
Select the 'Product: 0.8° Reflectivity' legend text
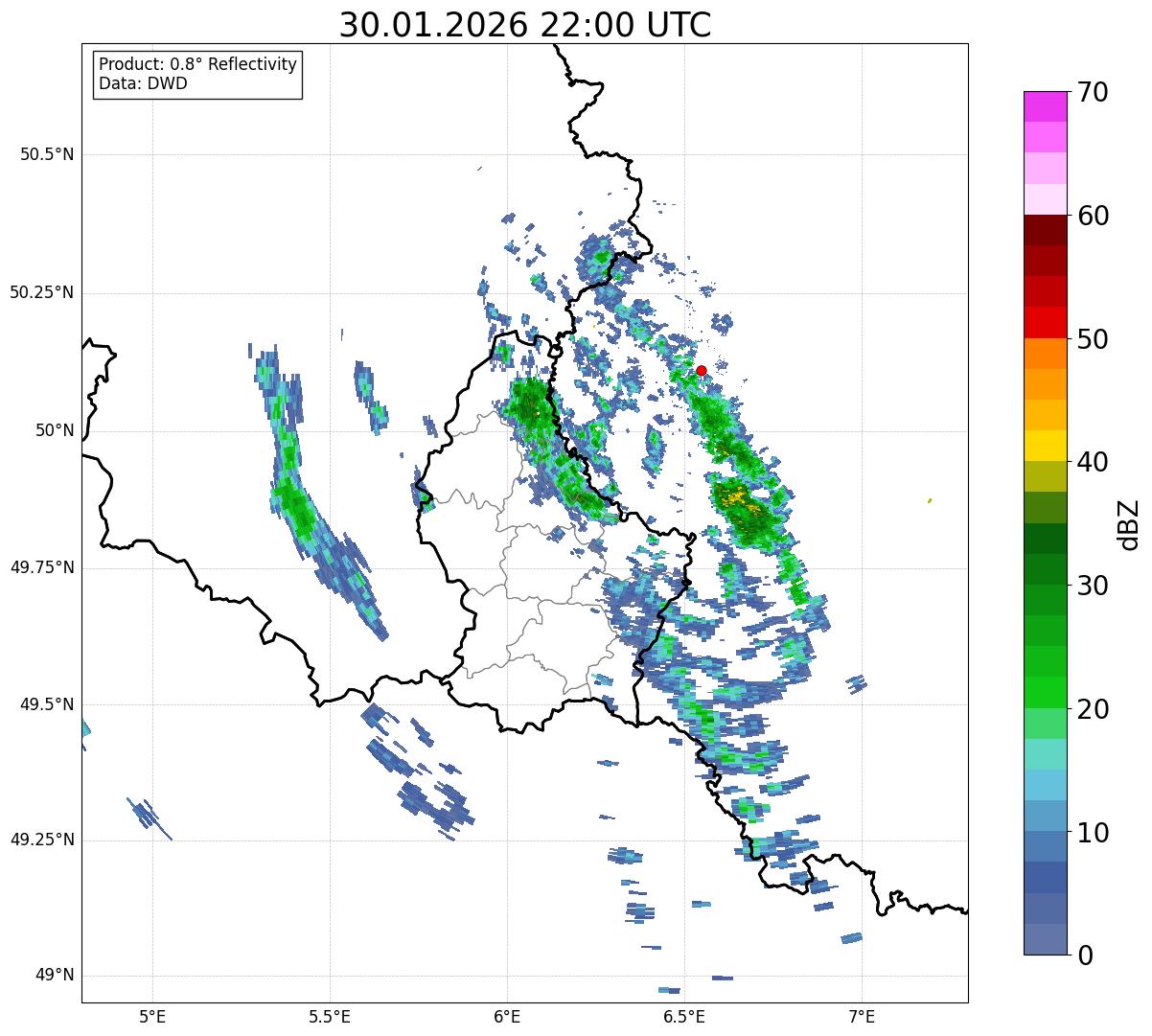click(198, 64)
